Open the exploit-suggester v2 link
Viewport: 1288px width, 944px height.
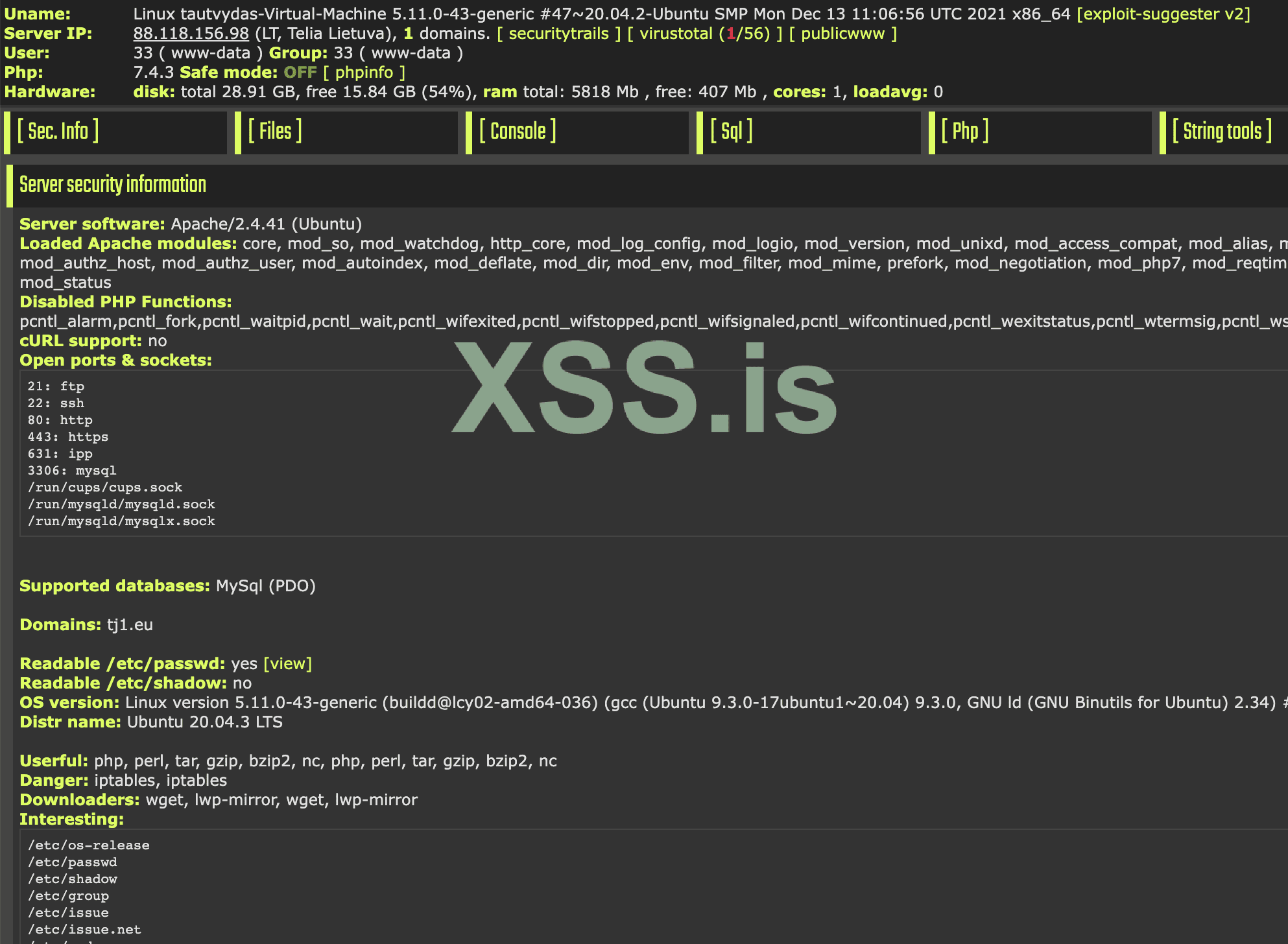coord(1163,14)
